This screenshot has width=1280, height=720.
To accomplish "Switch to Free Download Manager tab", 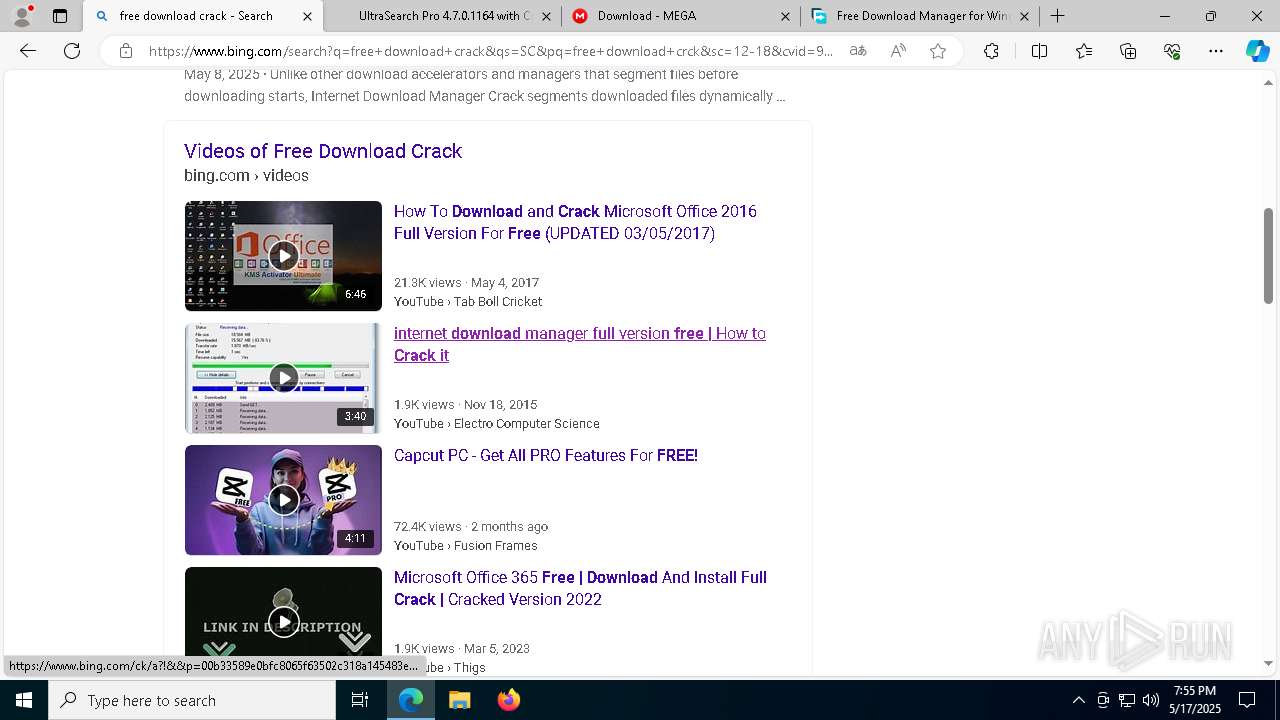I will [x=920, y=16].
